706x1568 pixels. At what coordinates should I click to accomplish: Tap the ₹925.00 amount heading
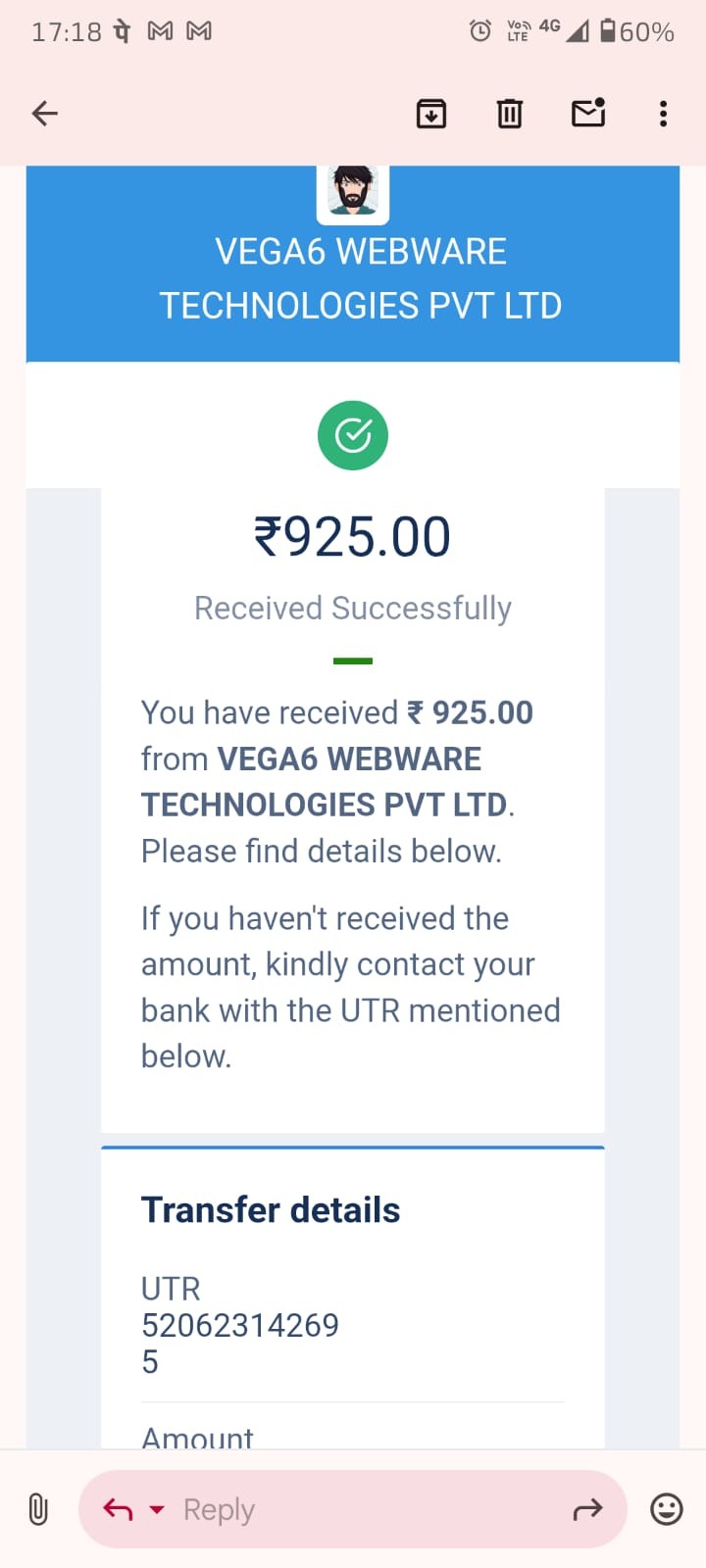(353, 537)
